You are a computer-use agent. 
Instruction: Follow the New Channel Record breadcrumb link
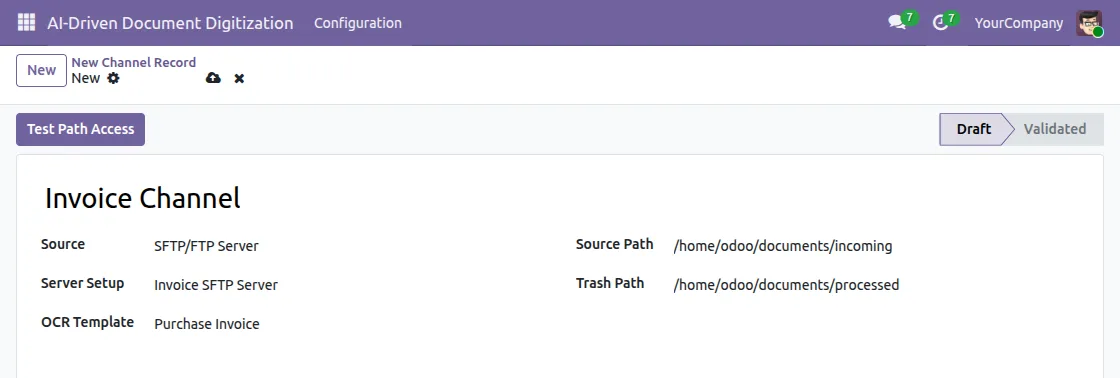click(134, 62)
